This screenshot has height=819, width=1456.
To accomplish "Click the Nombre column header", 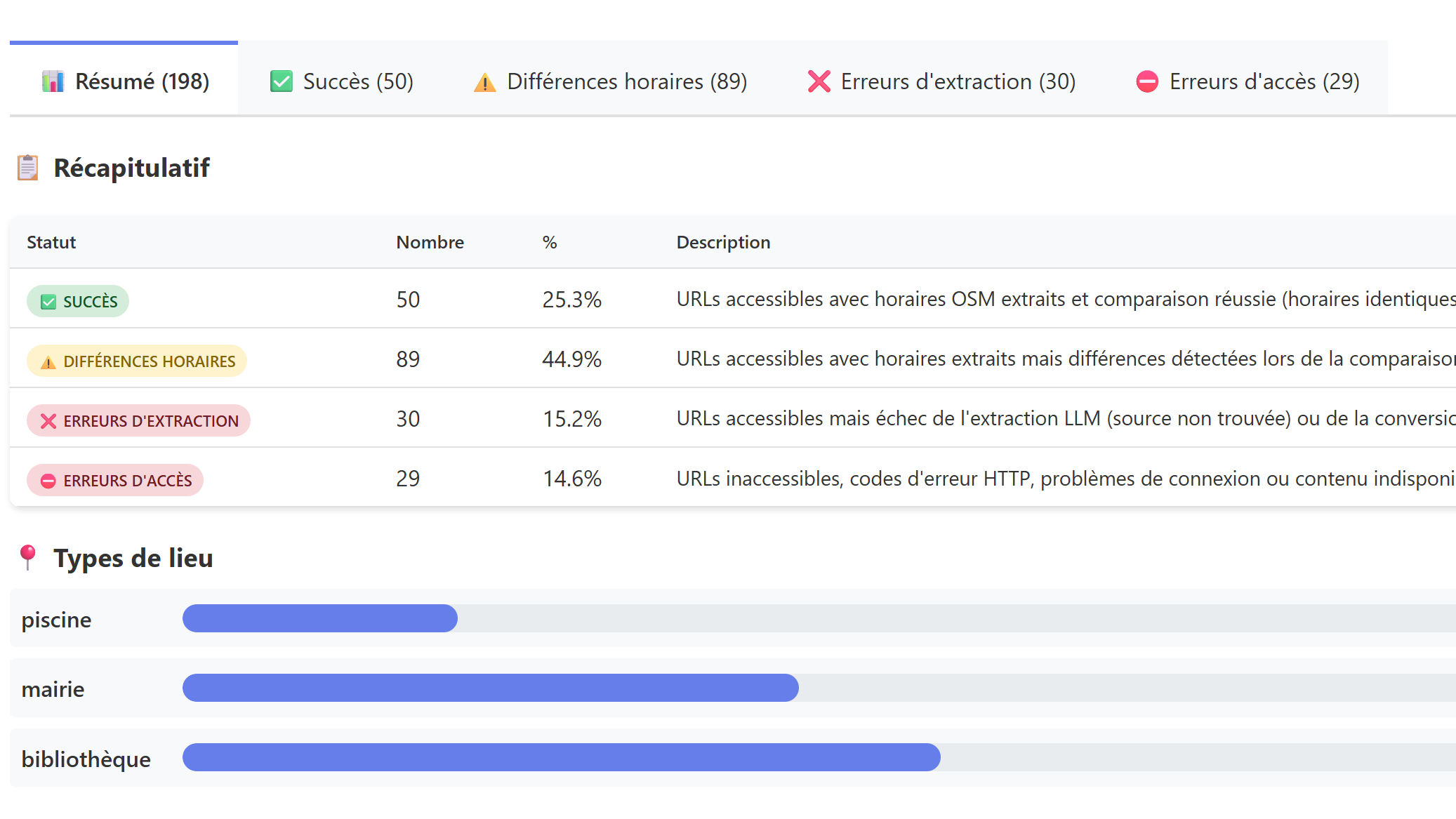I will point(430,242).
